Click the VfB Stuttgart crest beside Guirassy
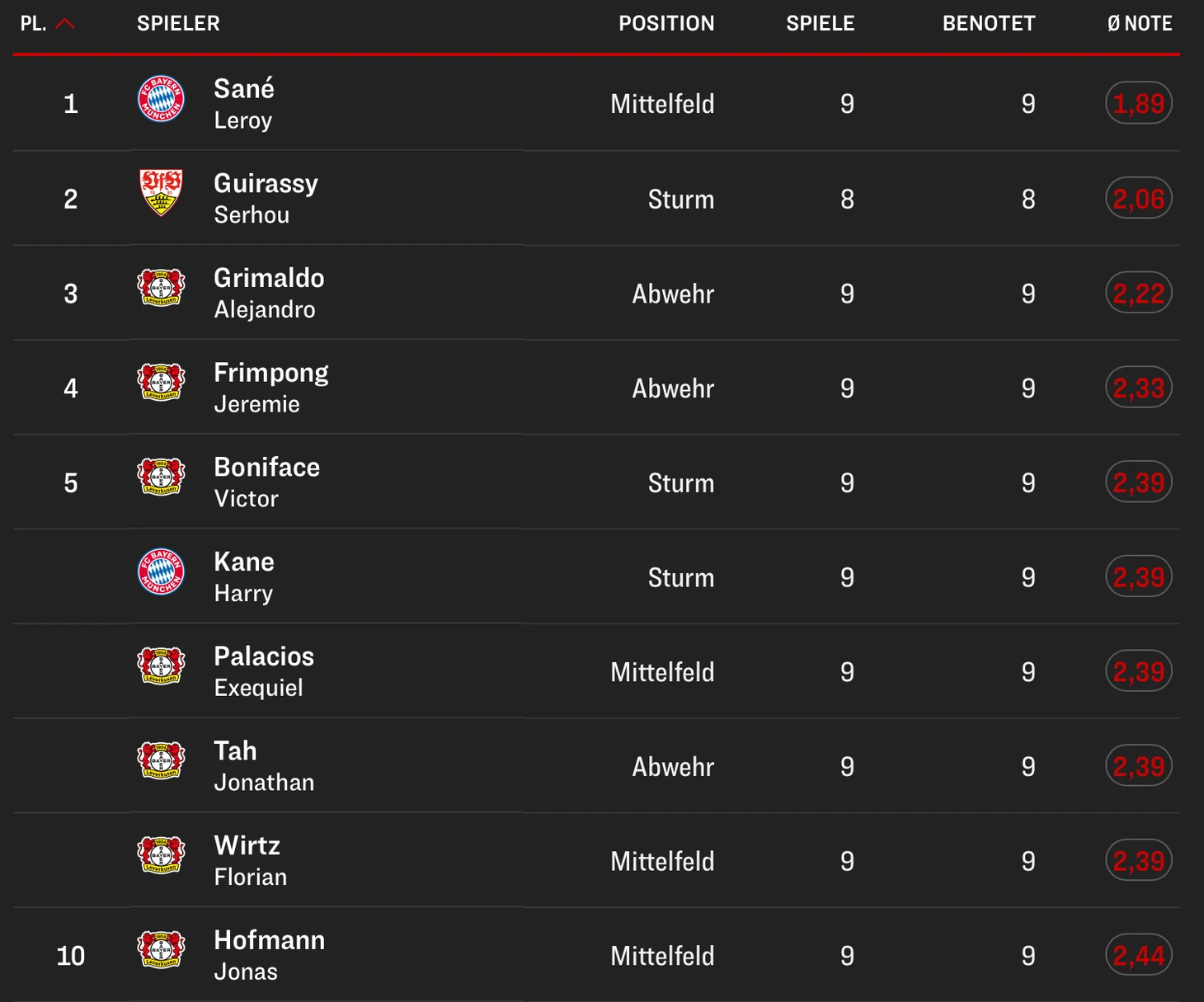This screenshot has height=1002, width=1204. pyautogui.click(x=161, y=192)
